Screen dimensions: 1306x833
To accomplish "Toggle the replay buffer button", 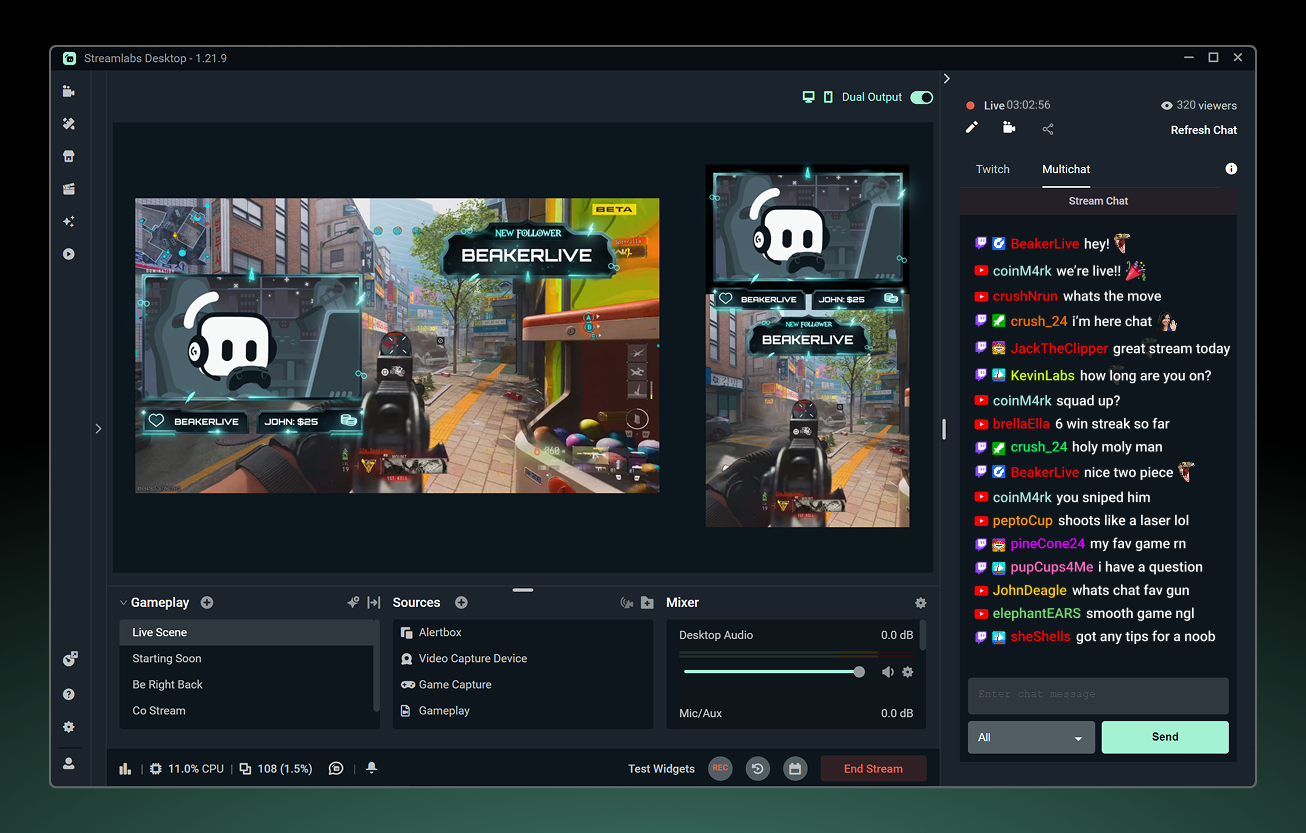I will pyautogui.click(x=758, y=769).
